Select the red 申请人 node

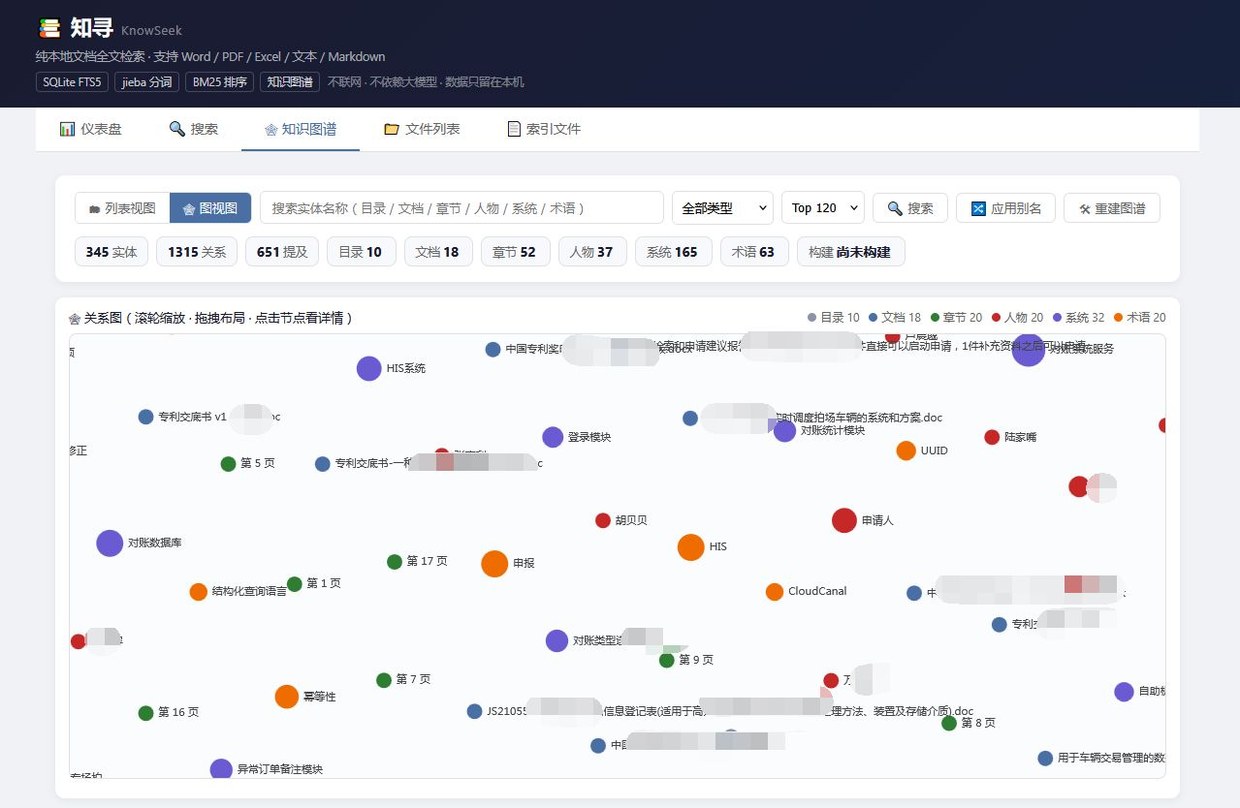[844, 520]
